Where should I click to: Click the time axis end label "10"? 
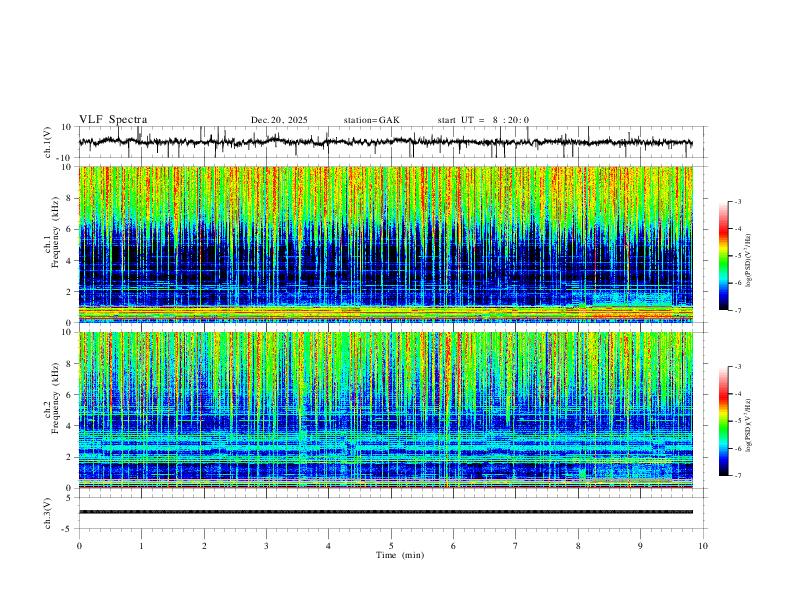click(703, 546)
